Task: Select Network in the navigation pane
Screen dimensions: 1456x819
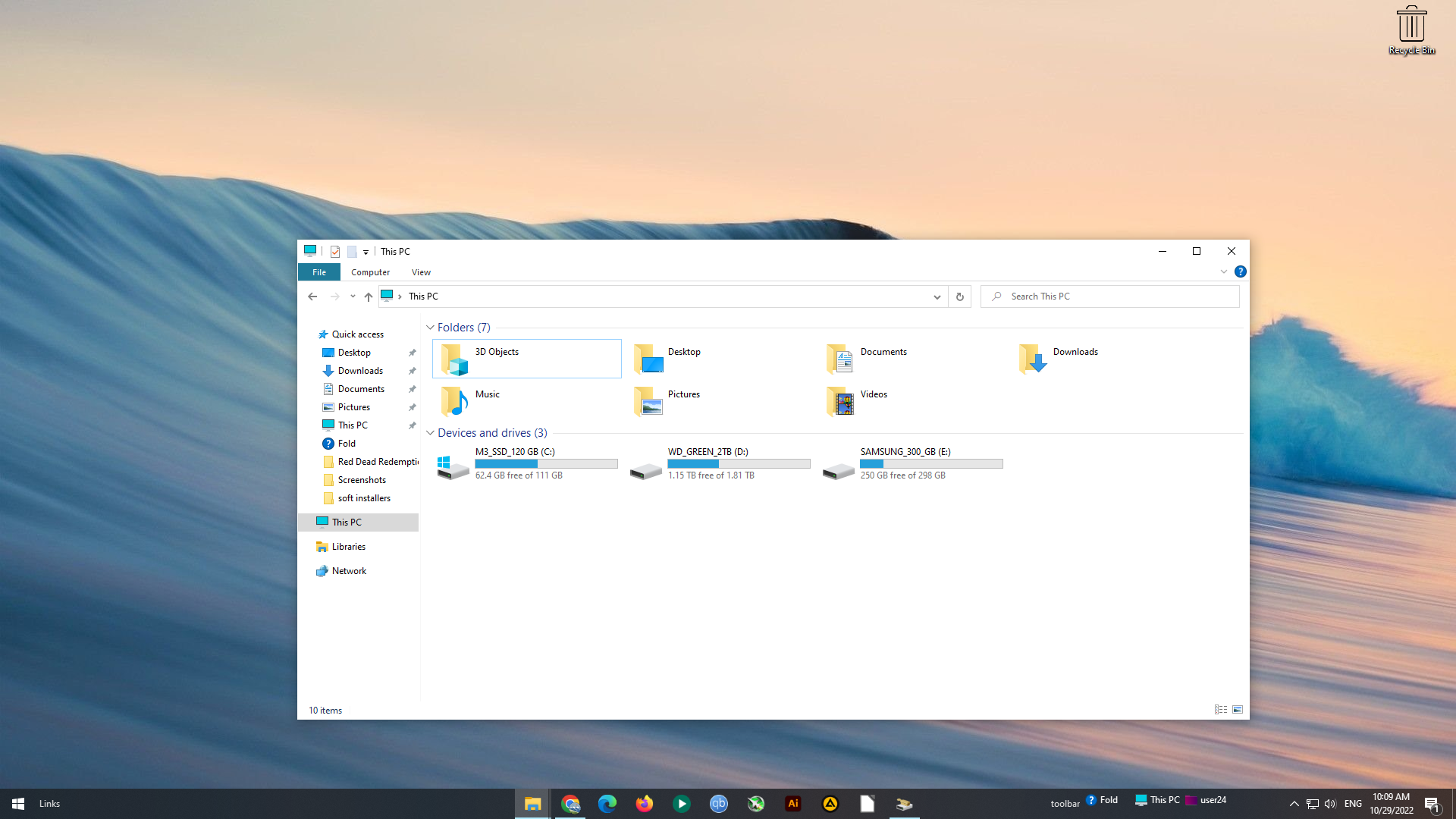Action: [349, 571]
